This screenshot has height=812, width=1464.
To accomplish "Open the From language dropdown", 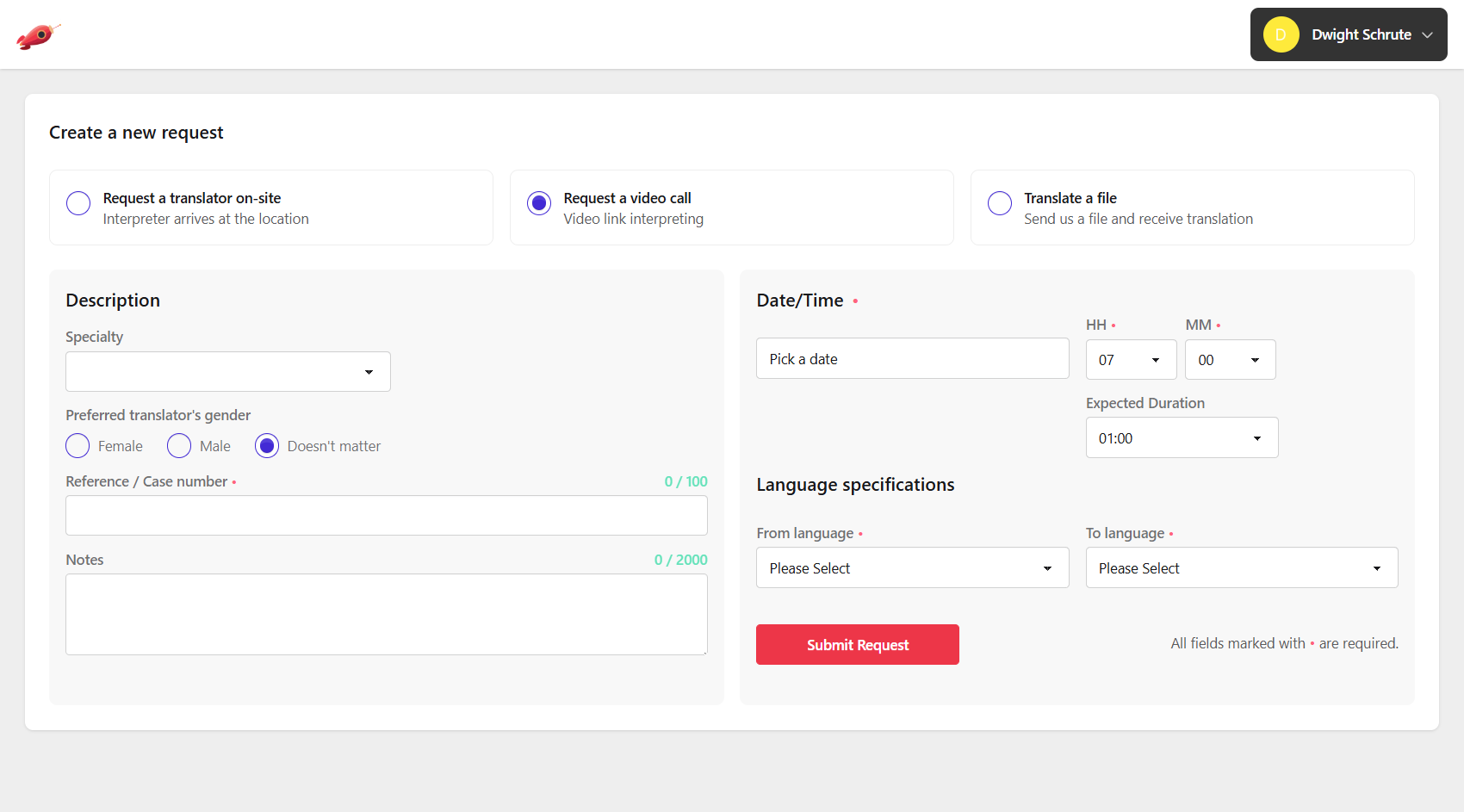I will [x=913, y=567].
